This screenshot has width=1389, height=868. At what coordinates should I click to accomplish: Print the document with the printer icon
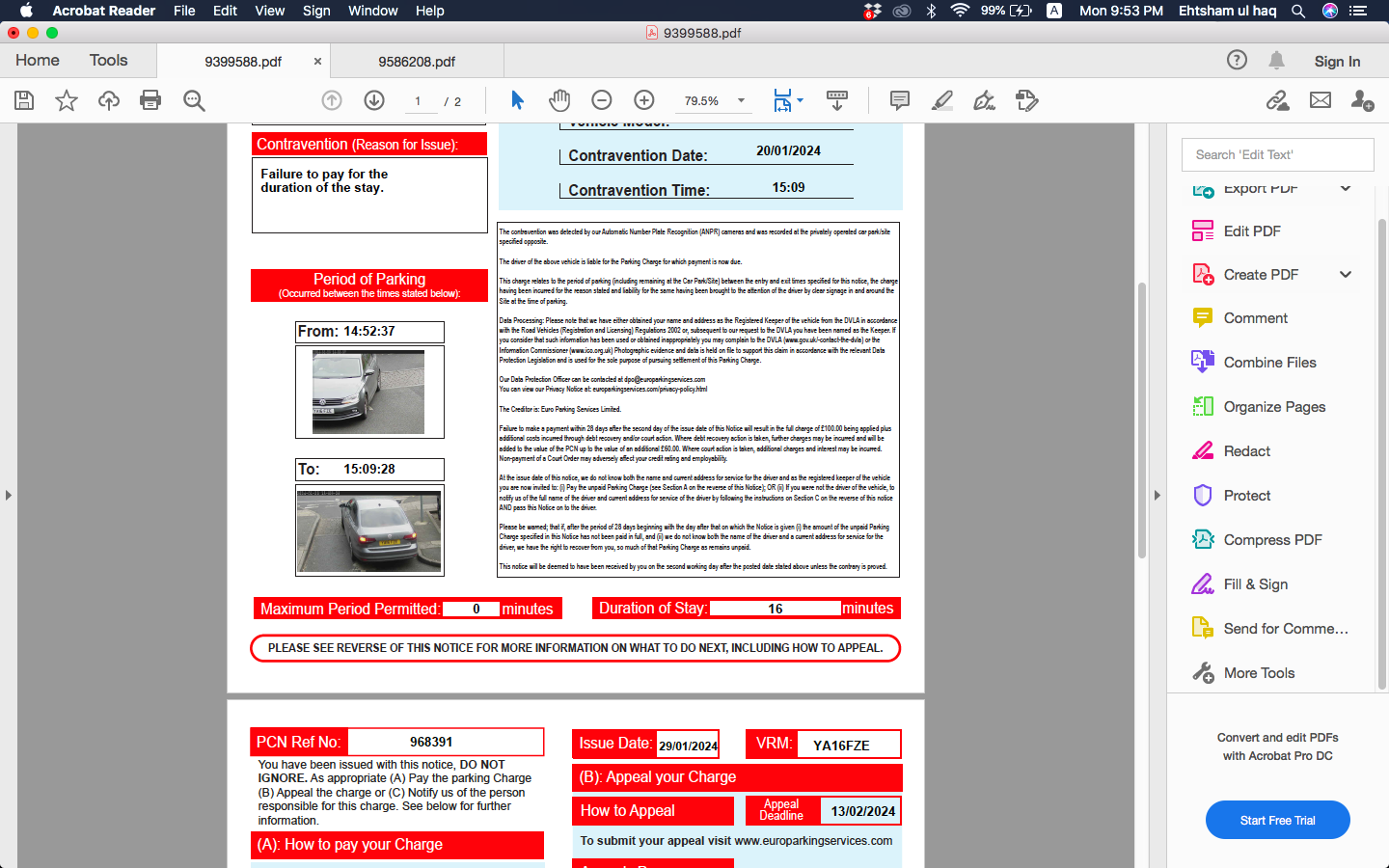click(150, 100)
